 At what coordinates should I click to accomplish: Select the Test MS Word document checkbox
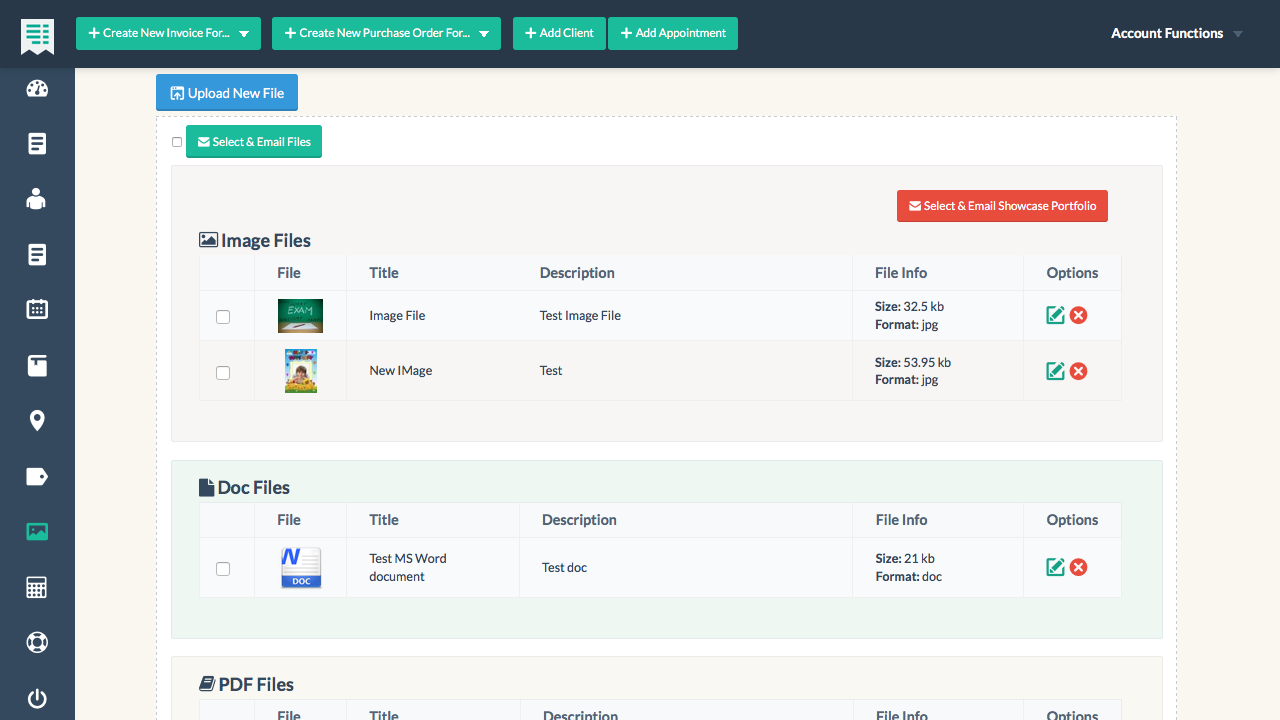(x=225, y=567)
